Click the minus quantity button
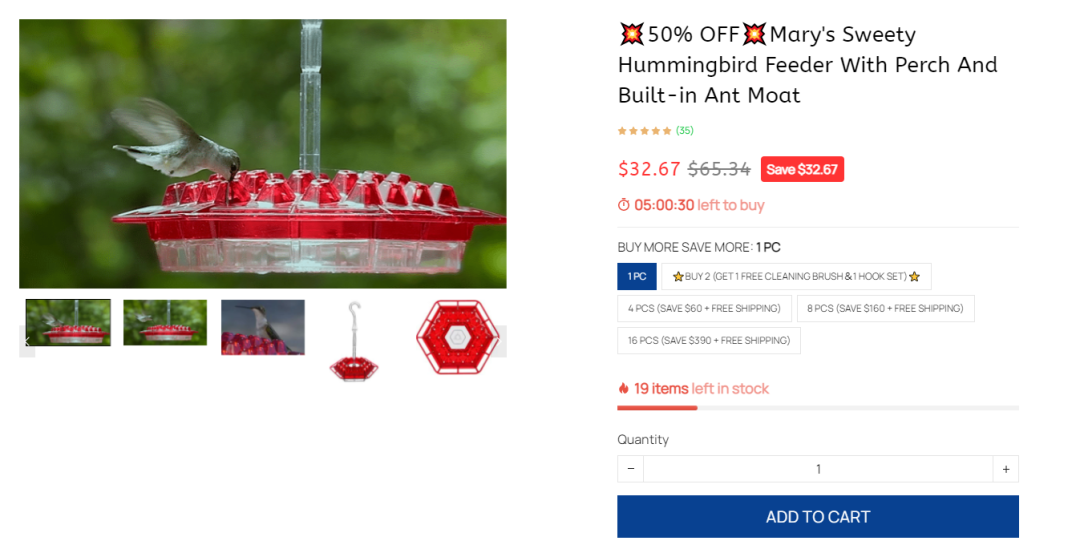Image resolution: width=1080 pixels, height=549 pixels. click(x=630, y=469)
